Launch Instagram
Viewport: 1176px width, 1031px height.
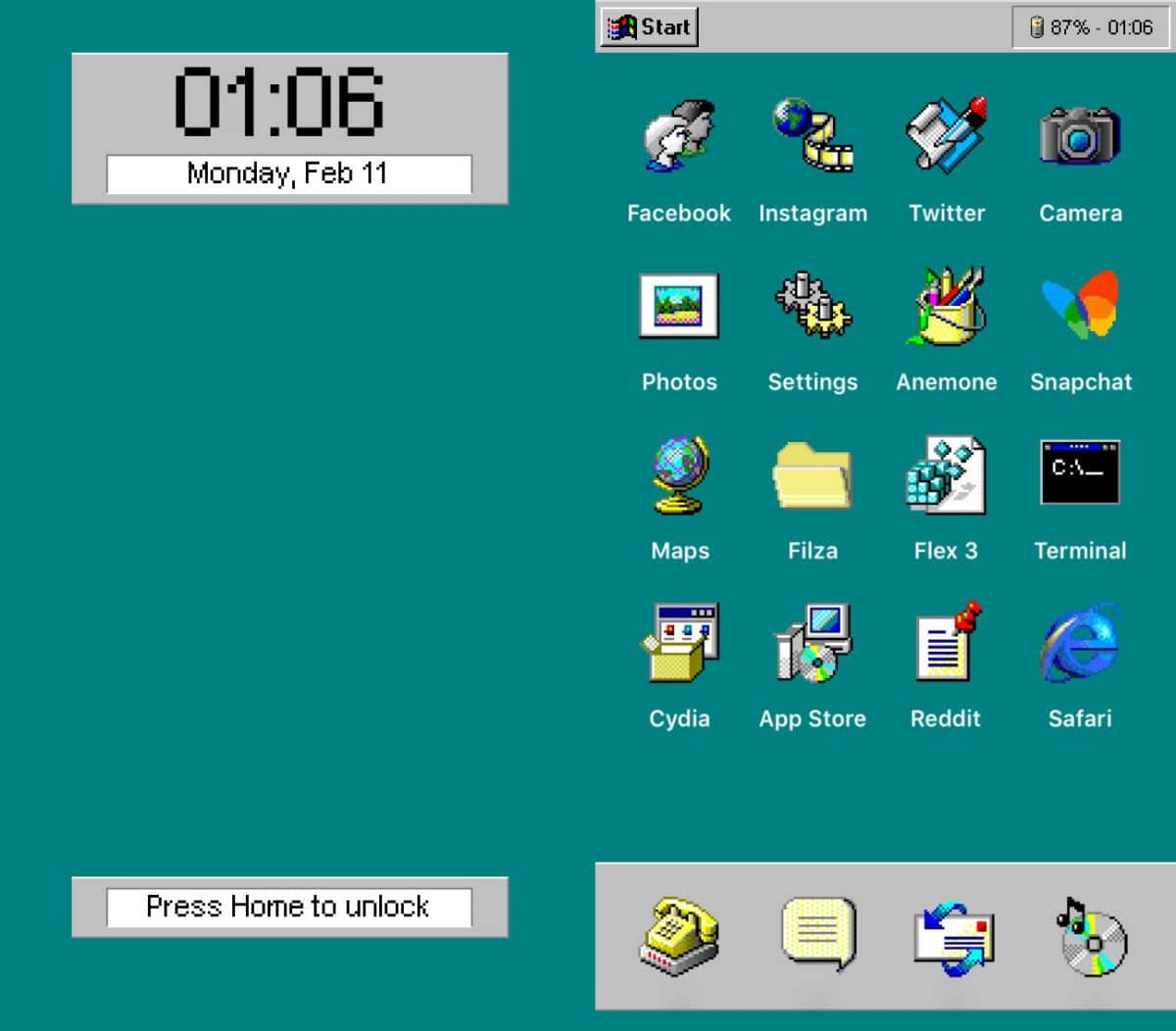tap(812, 137)
